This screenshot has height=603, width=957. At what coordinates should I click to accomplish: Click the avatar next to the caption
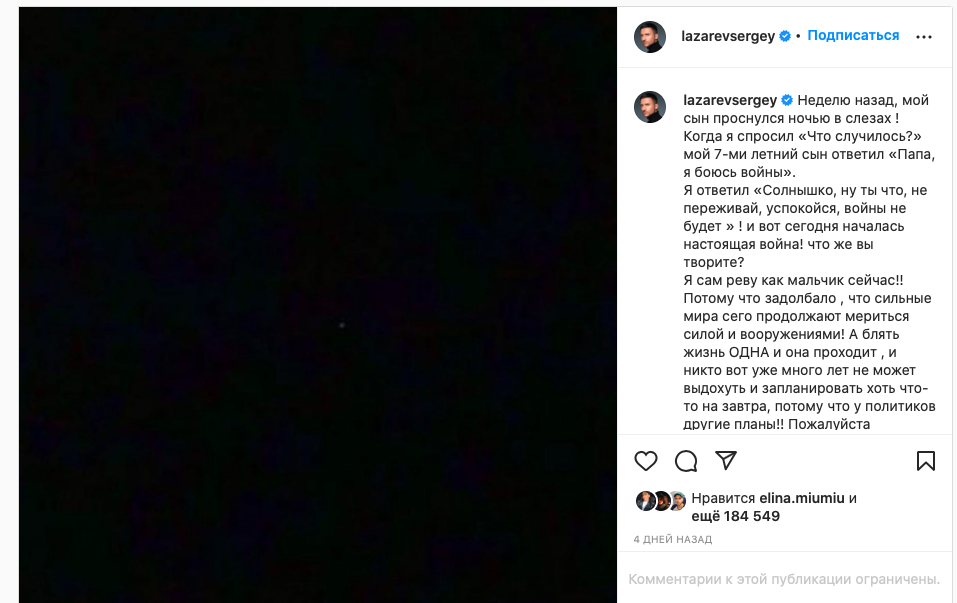tap(650, 107)
